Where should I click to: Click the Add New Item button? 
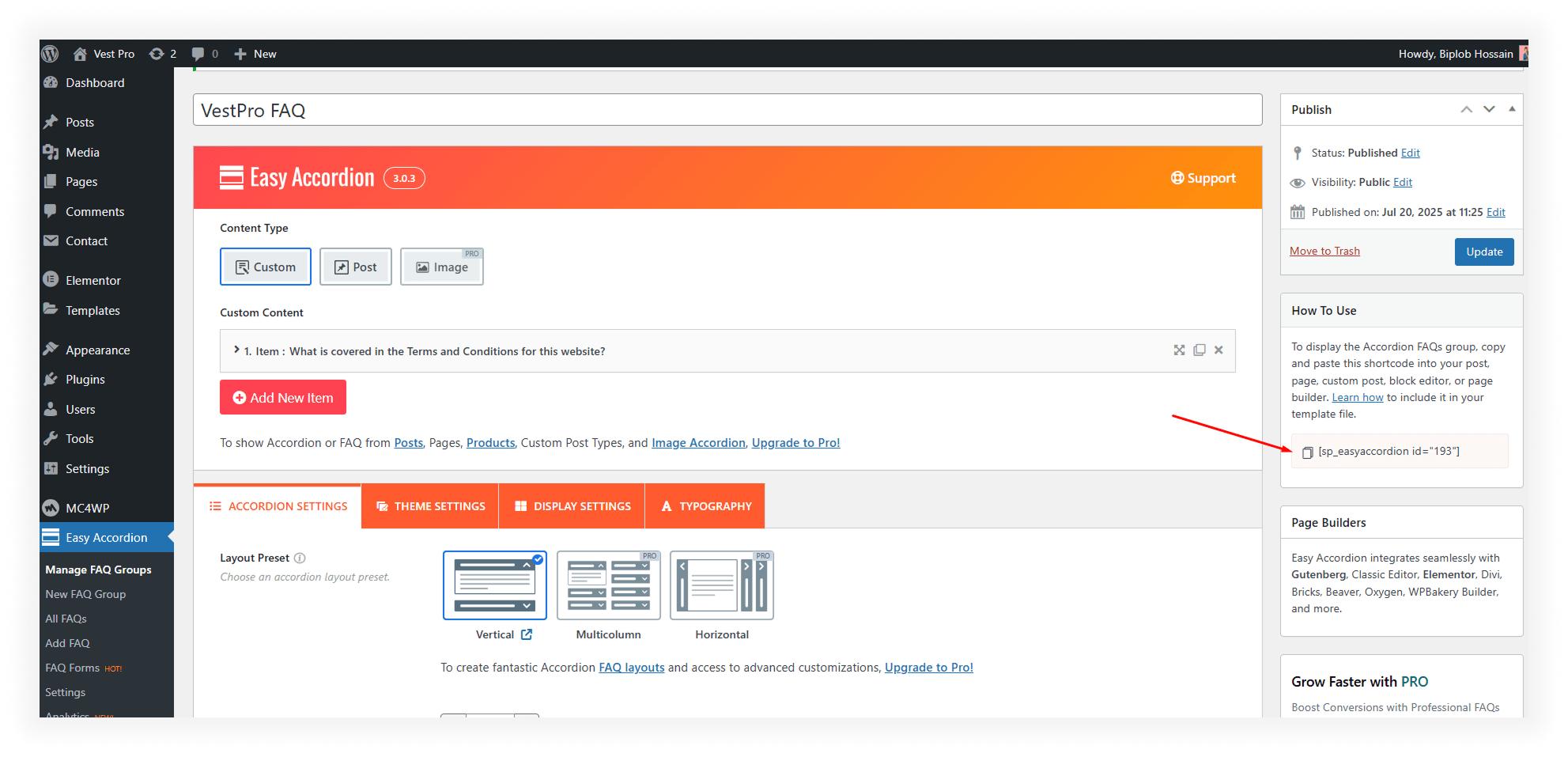pyautogui.click(x=283, y=397)
